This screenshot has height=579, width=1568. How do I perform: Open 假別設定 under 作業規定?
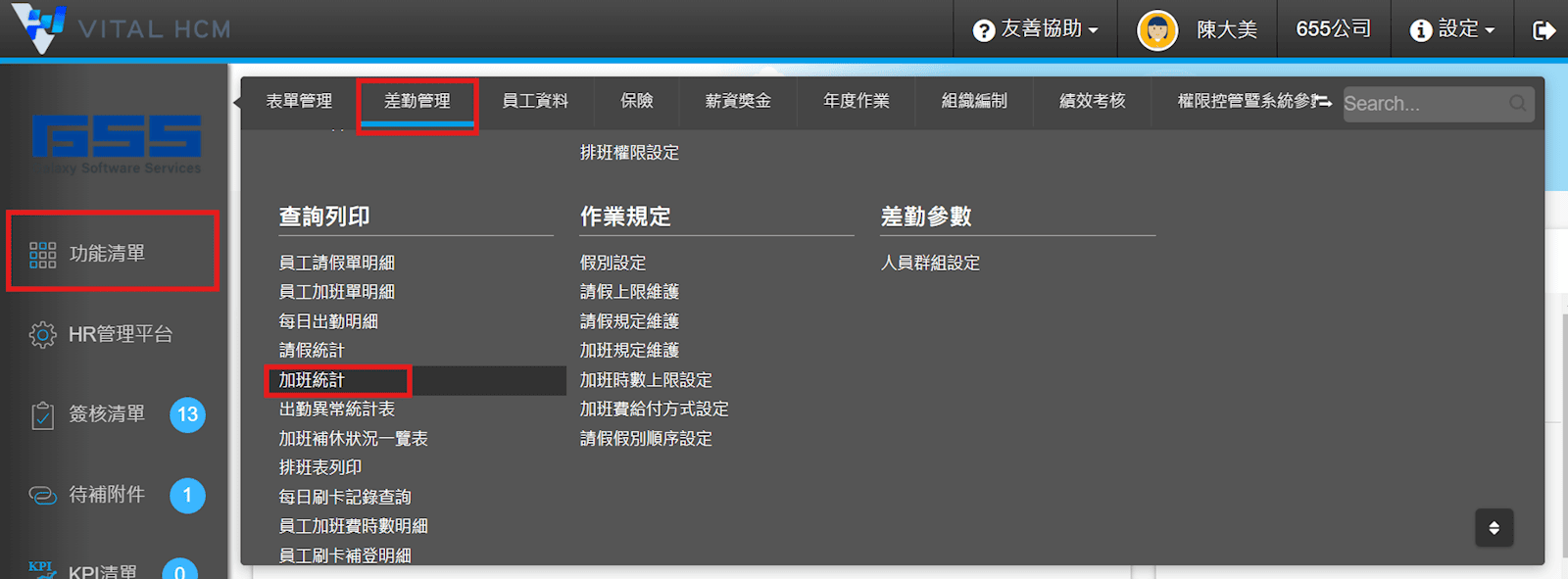(612, 263)
